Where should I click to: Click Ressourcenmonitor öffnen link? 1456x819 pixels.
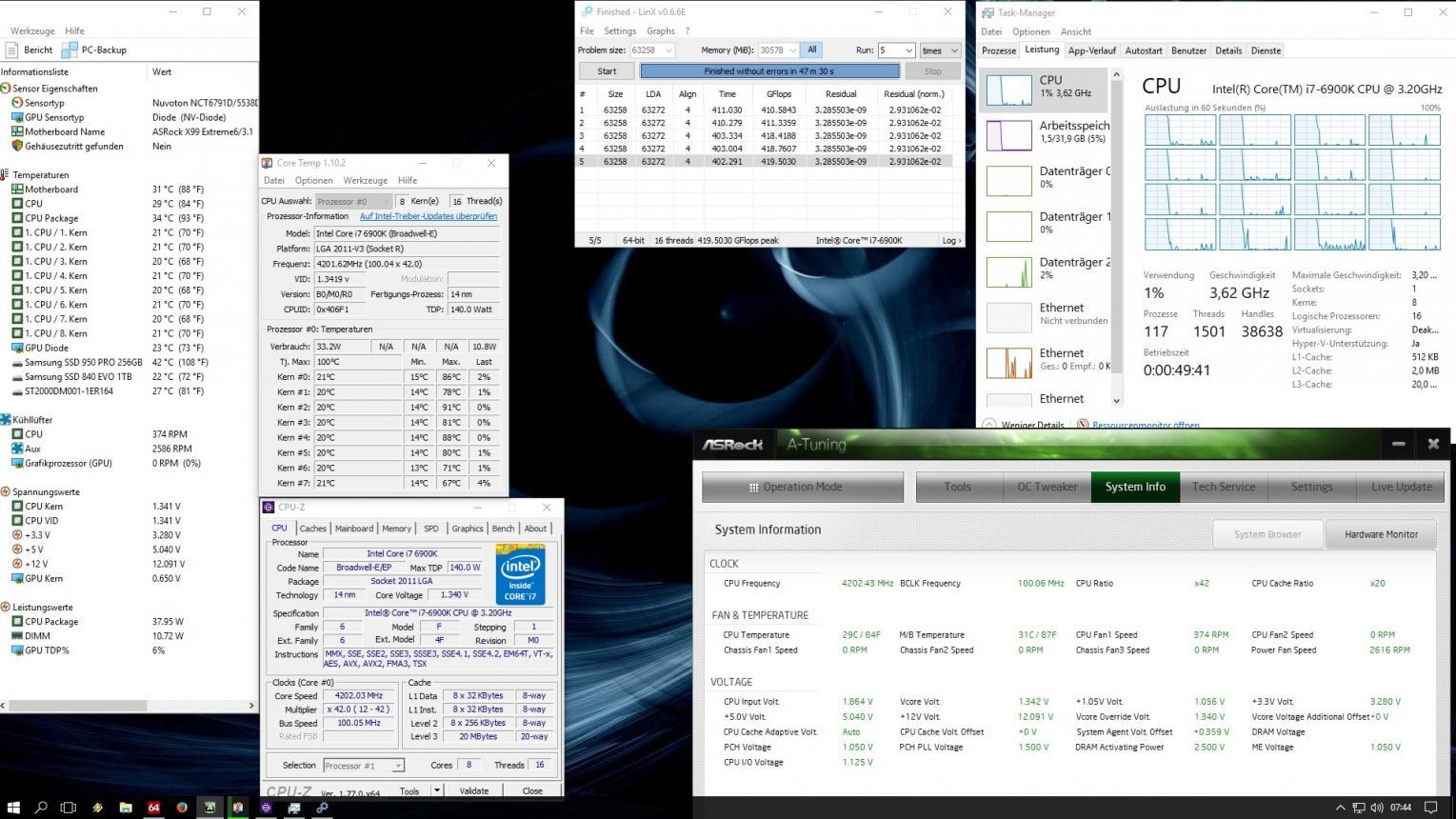point(1146,425)
